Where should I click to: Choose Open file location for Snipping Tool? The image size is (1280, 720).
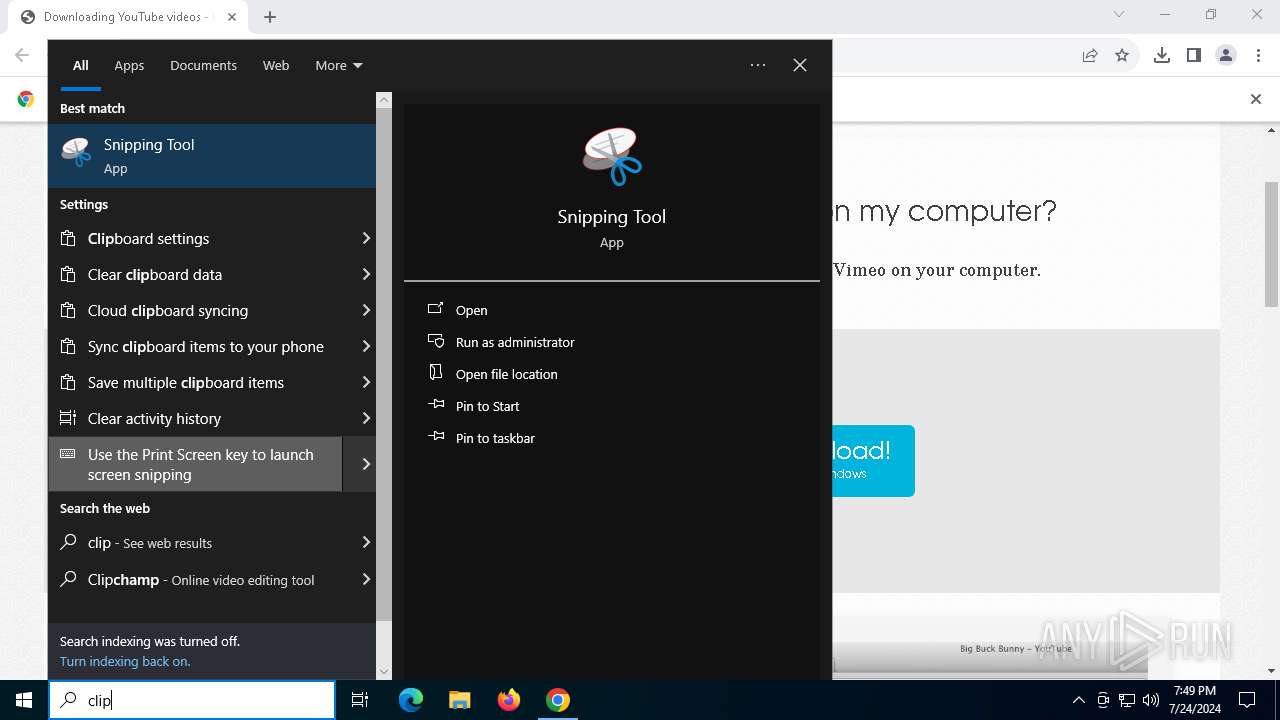pos(507,374)
